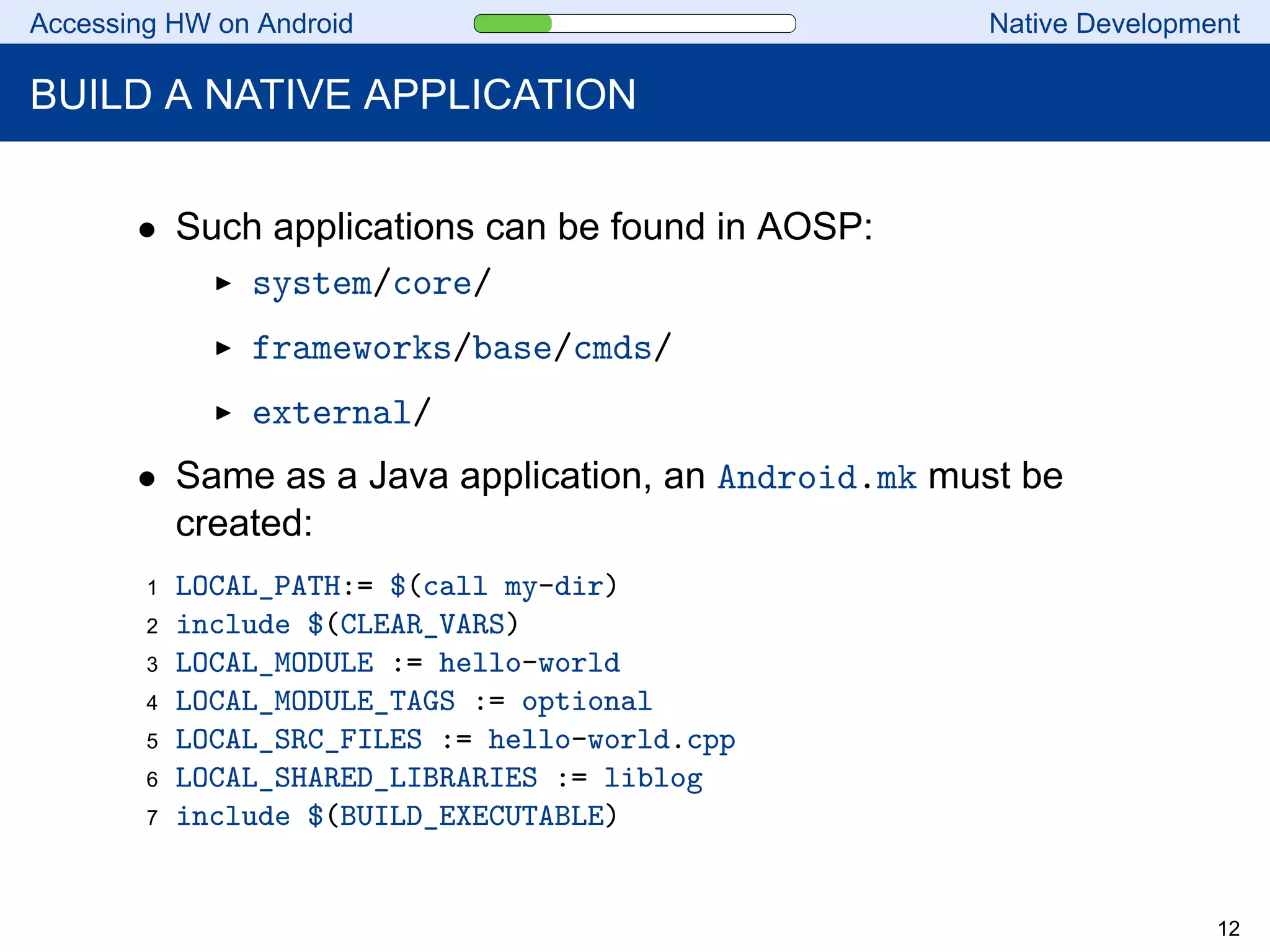Click the 'Android.mk' filename in the text

click(x=817, y=477)
